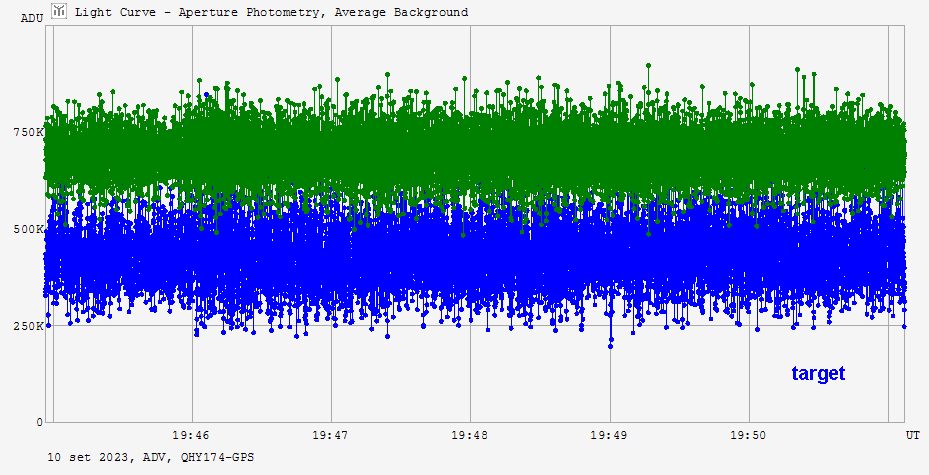The image size is (929, 475).
Task: Click the 19:49 time axis label
Action: (609, 435)
